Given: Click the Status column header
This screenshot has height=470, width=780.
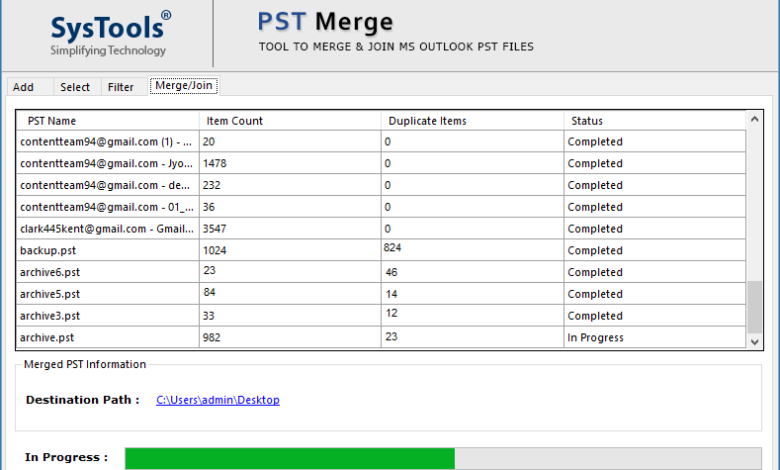Looking at the screenshot, I should (x=655, y=121).
